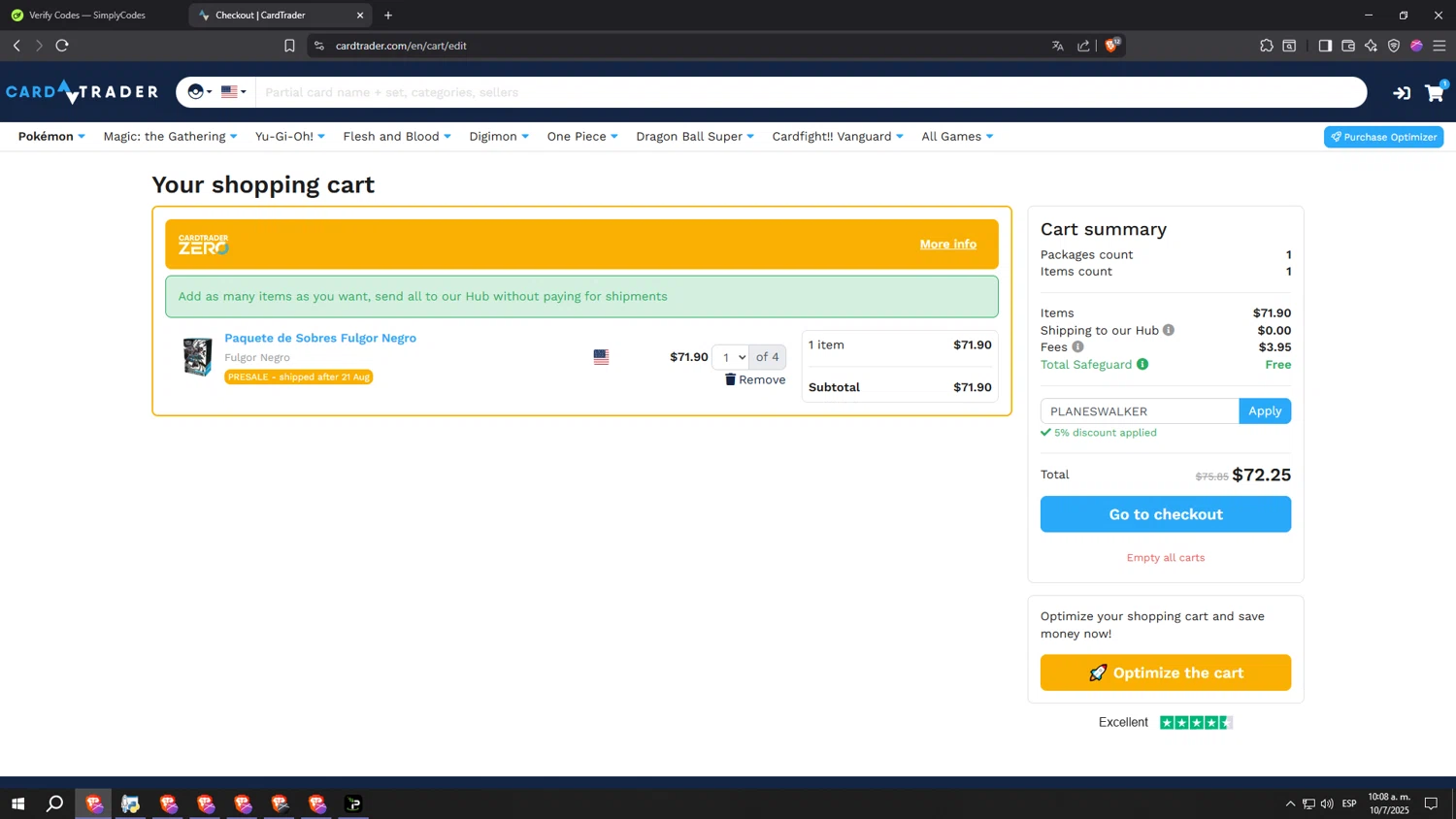Click Optimize the cart button
The width and height of the screenshot is (1456, 819).
tap(1166, 672)
